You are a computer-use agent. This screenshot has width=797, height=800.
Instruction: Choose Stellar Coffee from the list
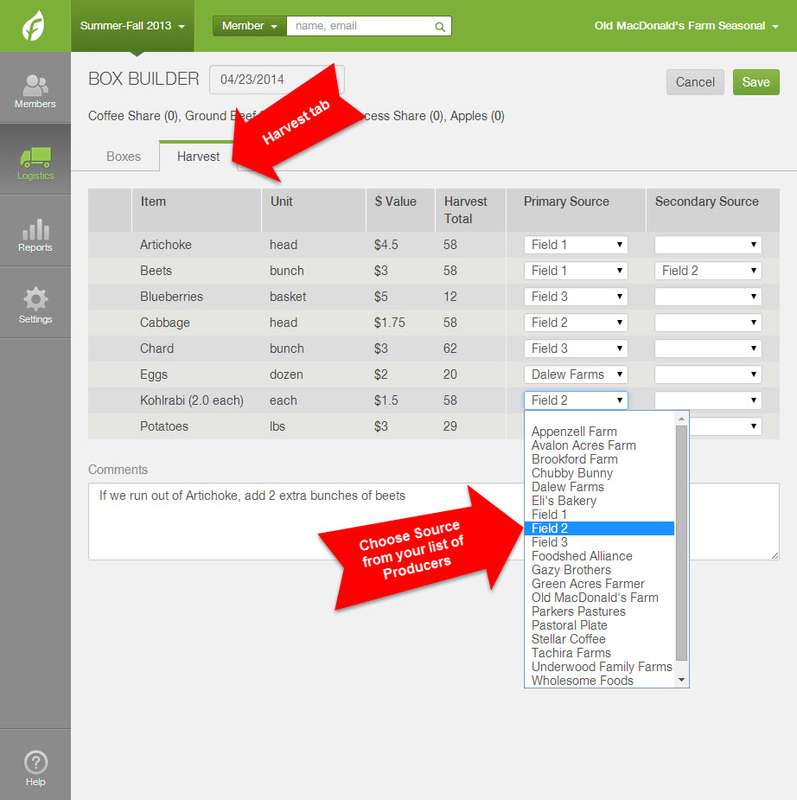pyautogui.click(x=600, y=639)
